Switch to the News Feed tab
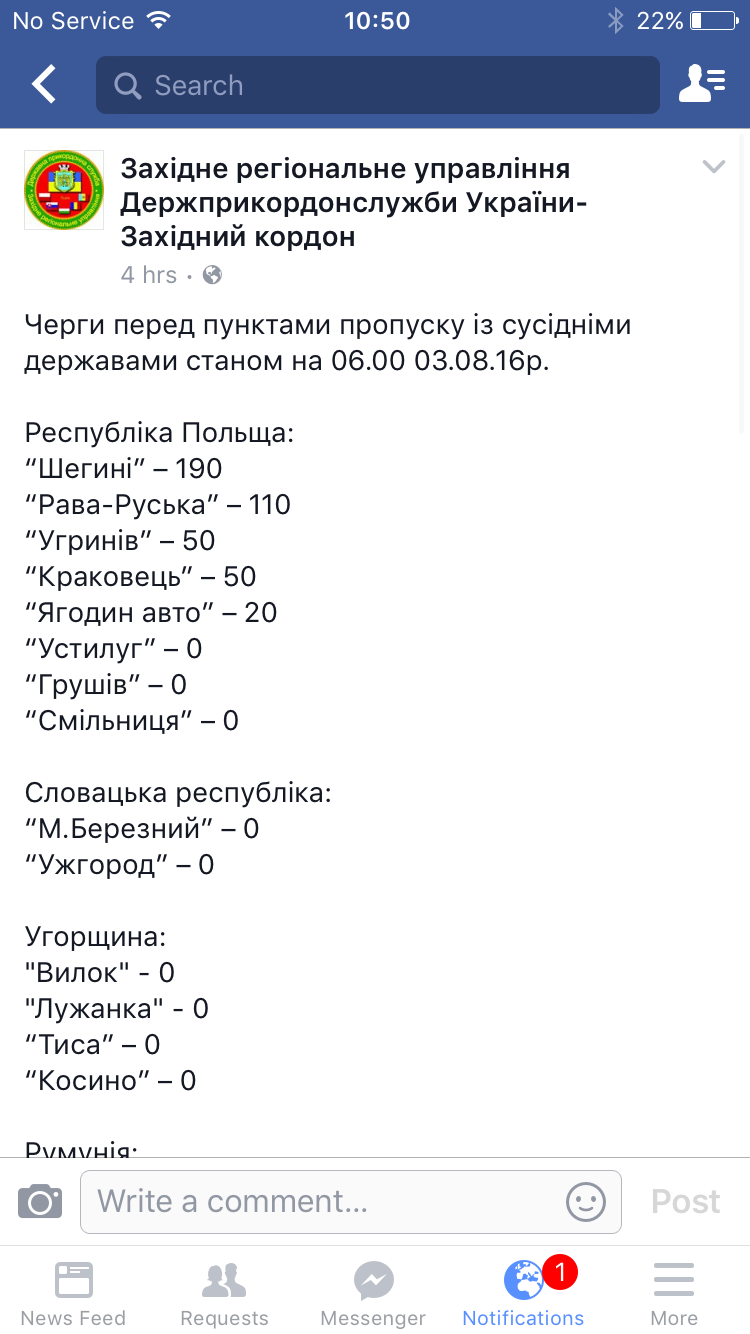The image size is (750, 1334). click(73, 1292)
